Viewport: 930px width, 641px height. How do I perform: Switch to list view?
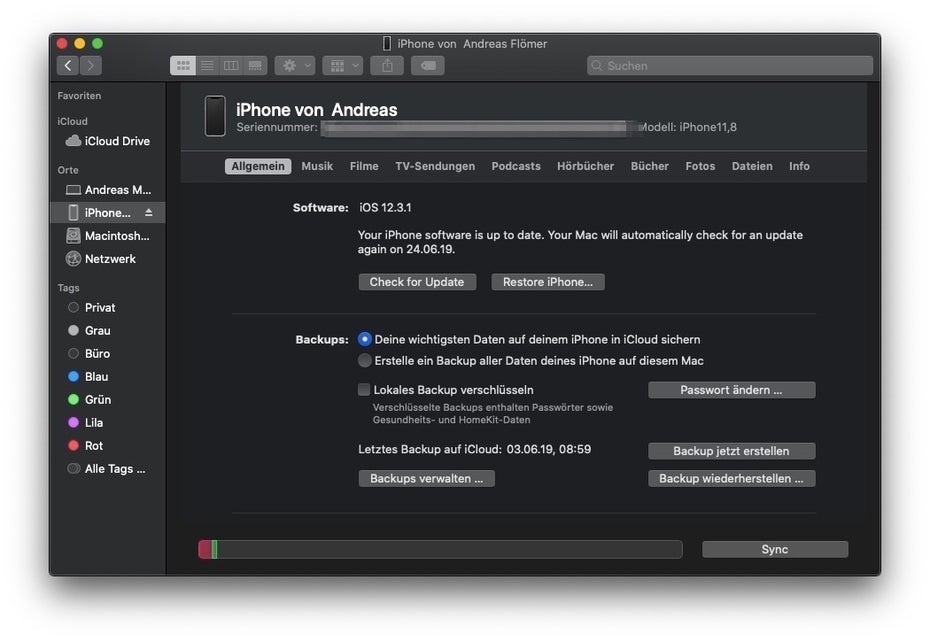(207, 65)
